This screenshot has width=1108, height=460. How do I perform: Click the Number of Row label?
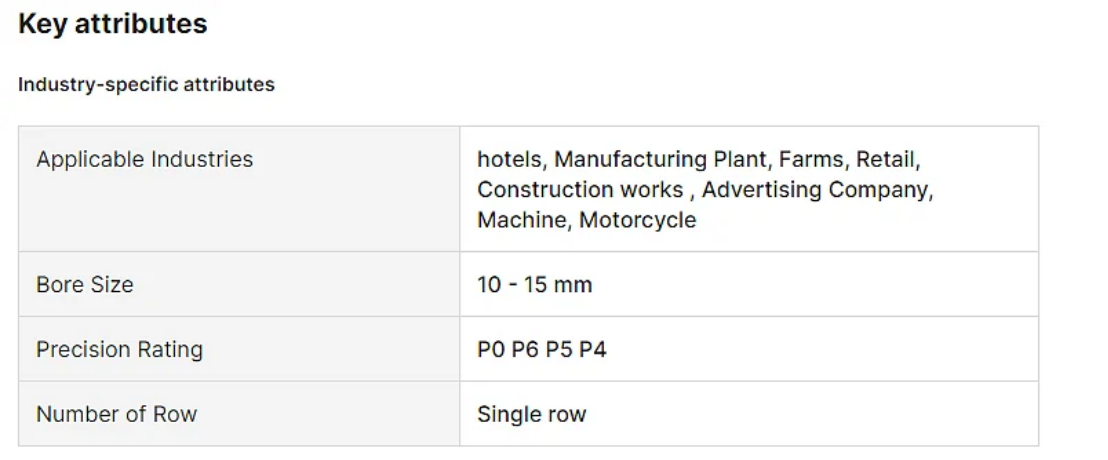[x=117, y=414]
